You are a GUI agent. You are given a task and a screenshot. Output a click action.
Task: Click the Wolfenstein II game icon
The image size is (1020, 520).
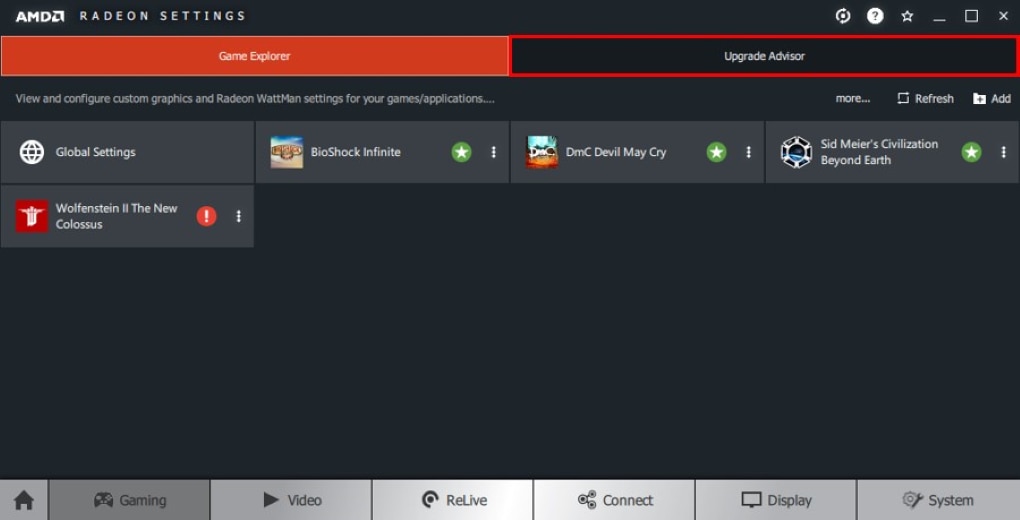point(32,216)
